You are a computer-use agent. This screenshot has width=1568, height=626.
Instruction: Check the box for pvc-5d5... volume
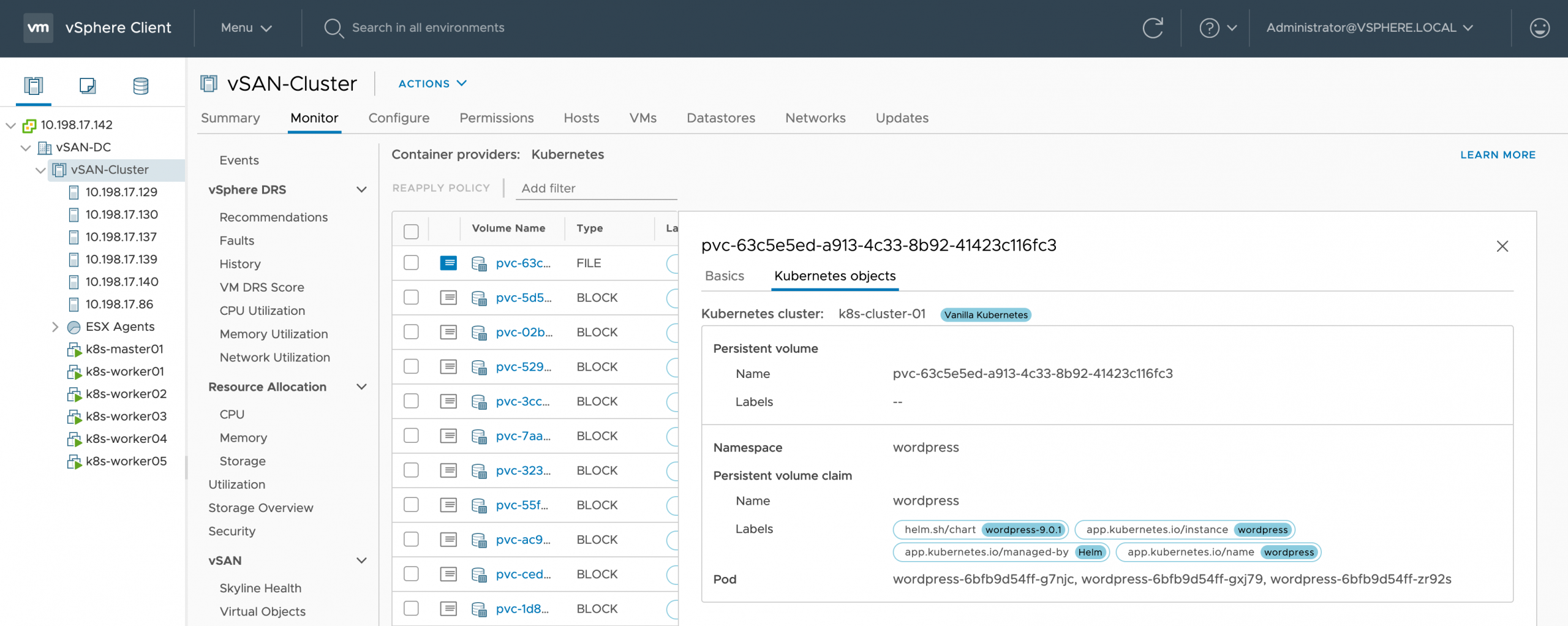411,298
